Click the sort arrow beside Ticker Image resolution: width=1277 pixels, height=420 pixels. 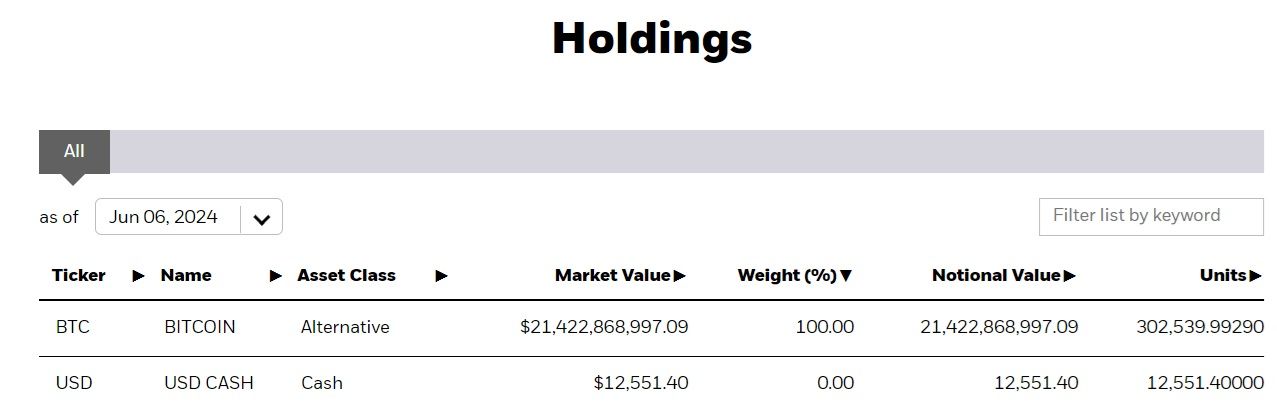click(138, 276)
